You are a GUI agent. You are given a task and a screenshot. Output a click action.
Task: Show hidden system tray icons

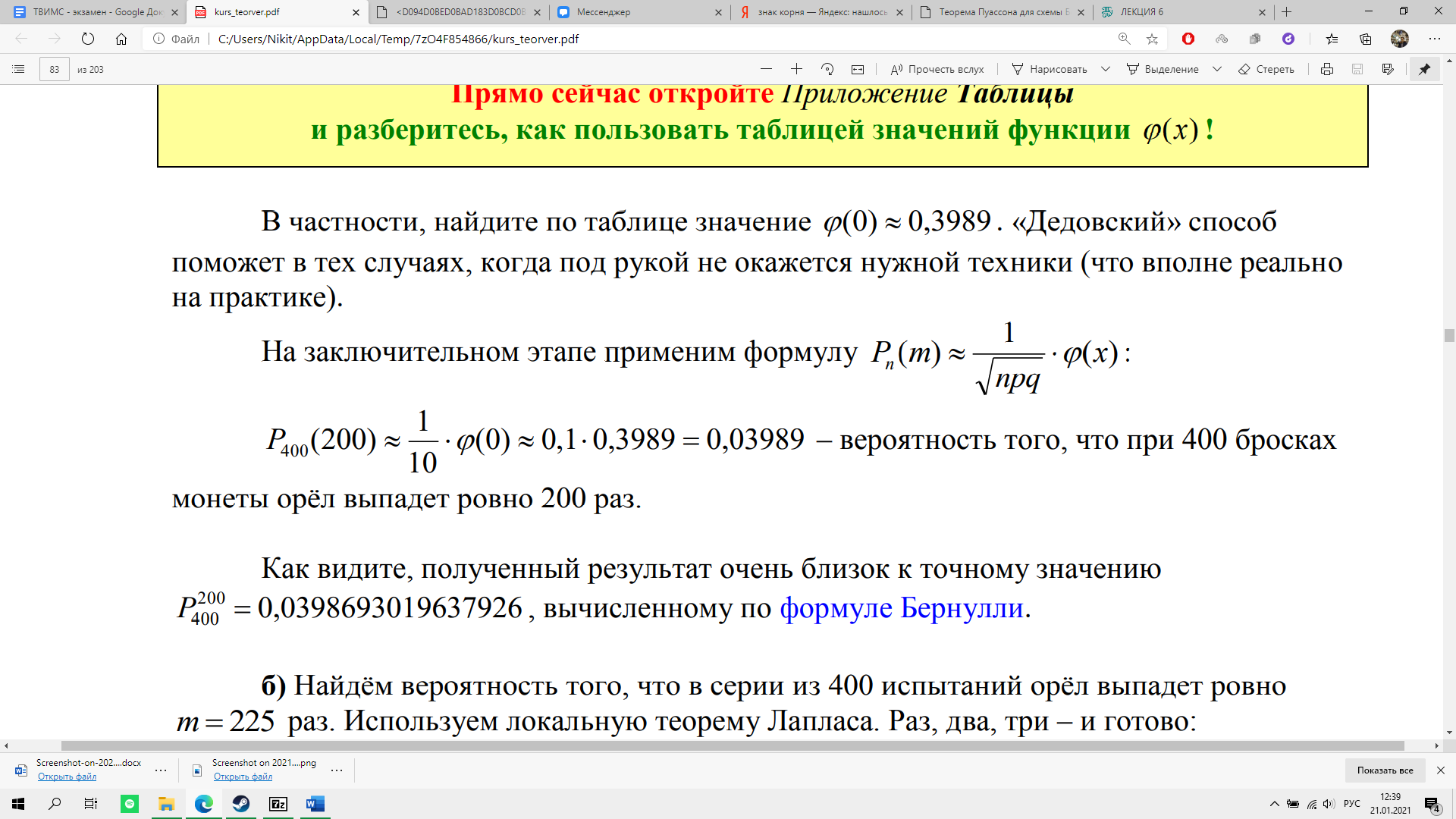1274,804
